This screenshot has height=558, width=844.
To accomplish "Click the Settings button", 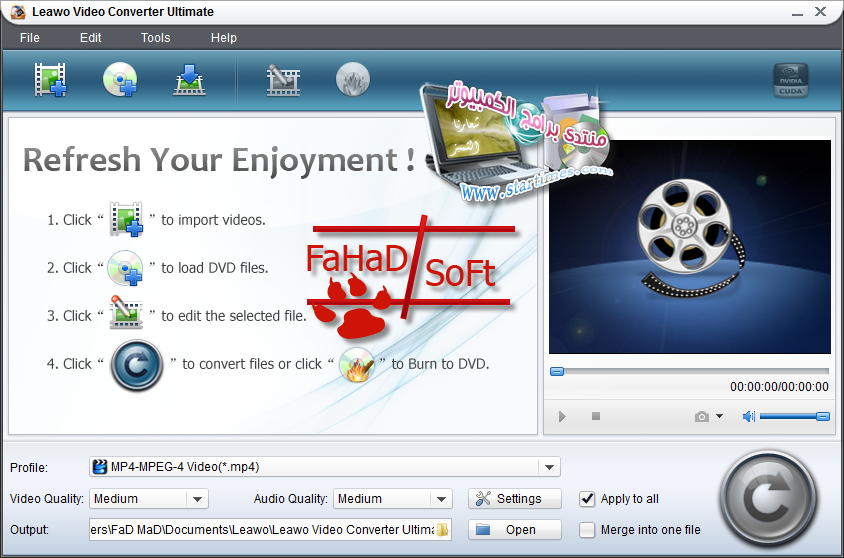I will pyautogui.click(x=515, y=499).
